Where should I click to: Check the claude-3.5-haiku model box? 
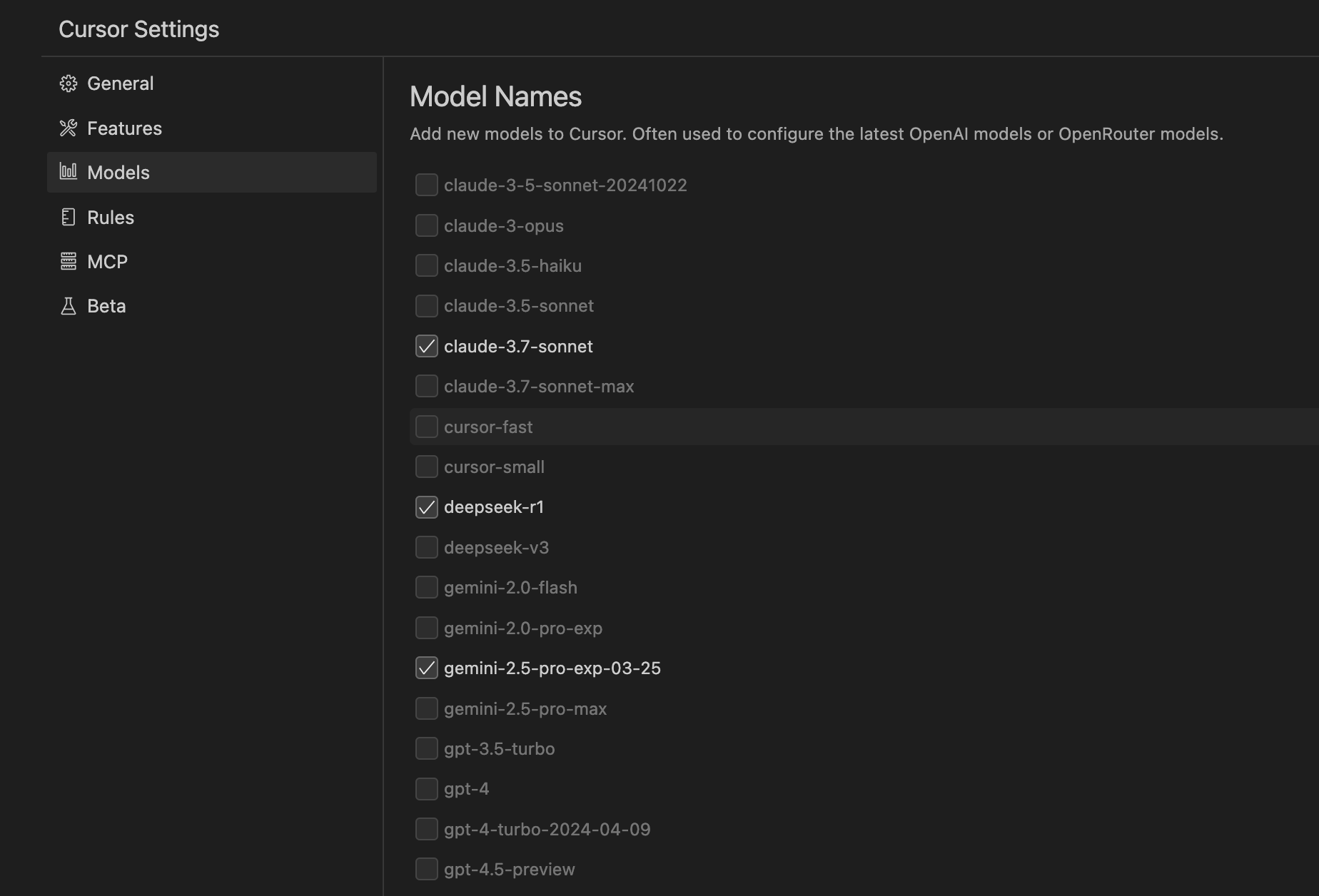point(427,265)
